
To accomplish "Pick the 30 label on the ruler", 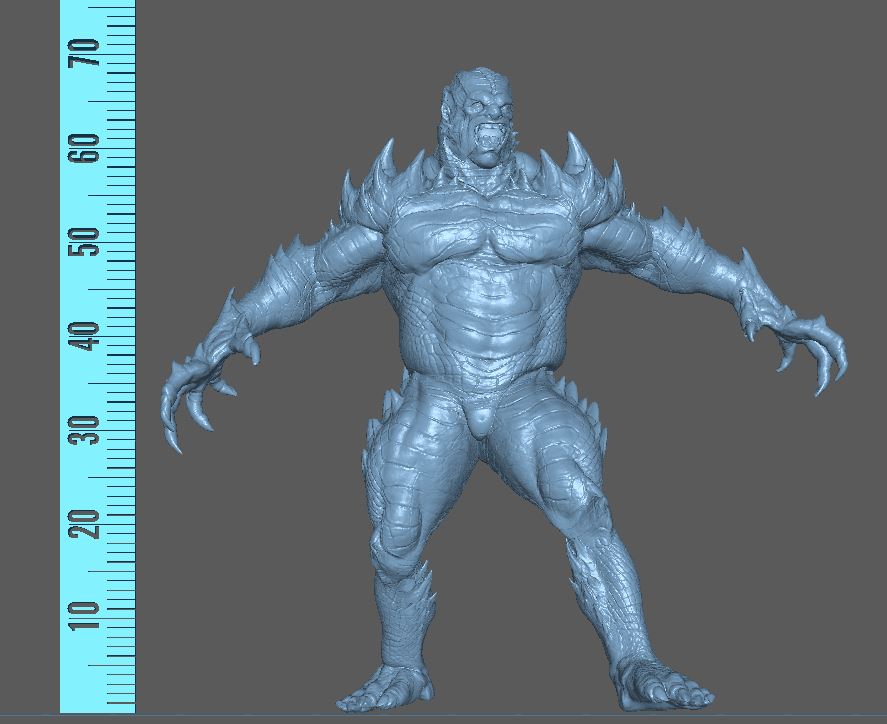I will pos(91,429).
